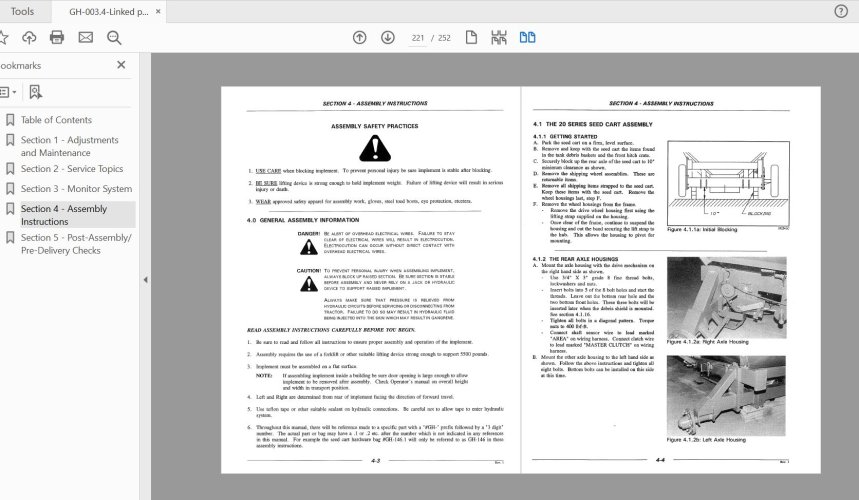Jump to Section 3 - Monitor System bookmark
This screenshot has height=500, width=859.
(76, 189)
